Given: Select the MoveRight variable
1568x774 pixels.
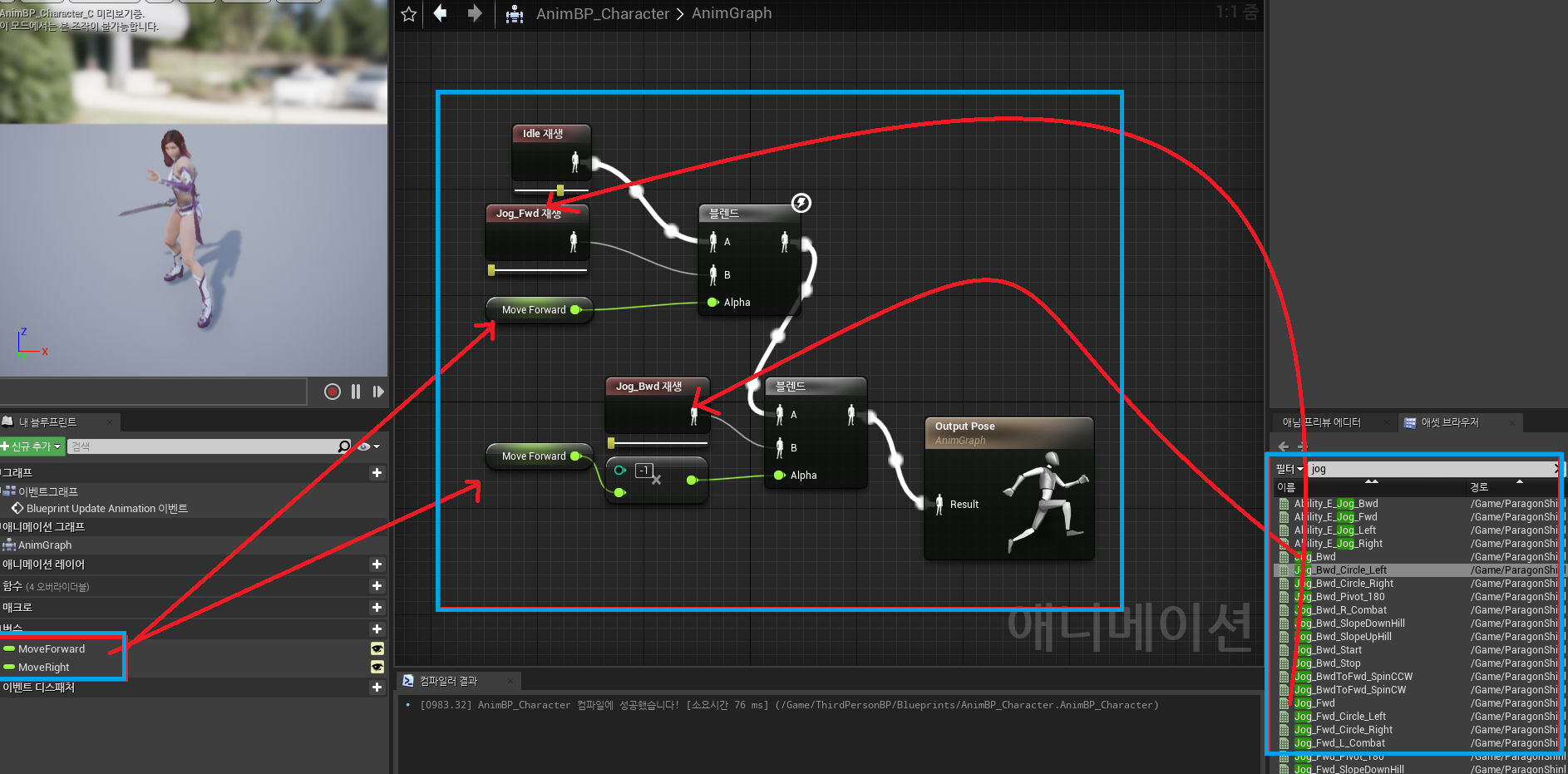Looking at the screenshot, I should click(x=44, y=667).
